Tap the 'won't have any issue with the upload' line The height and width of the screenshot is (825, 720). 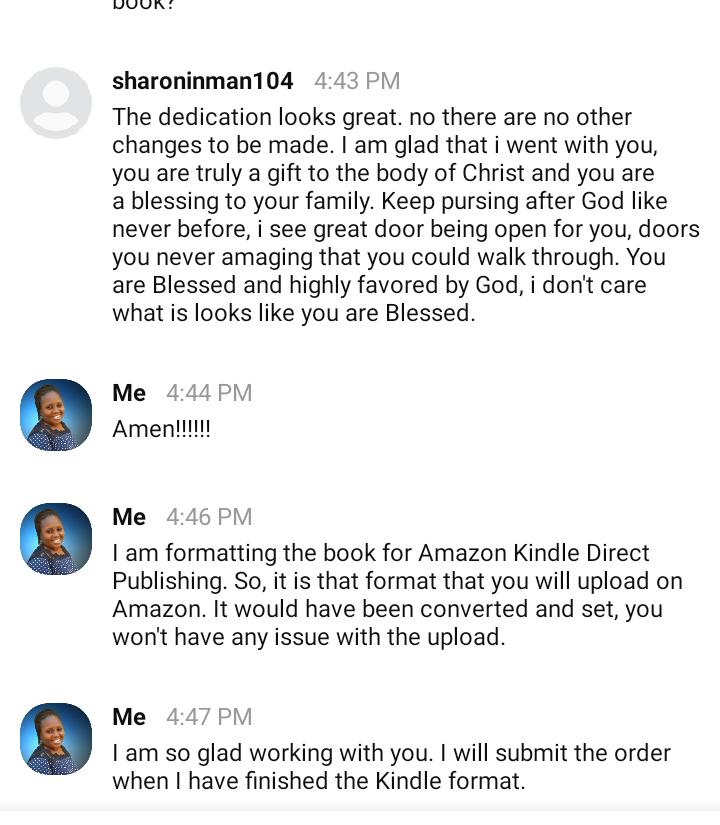tap(308, 637)
